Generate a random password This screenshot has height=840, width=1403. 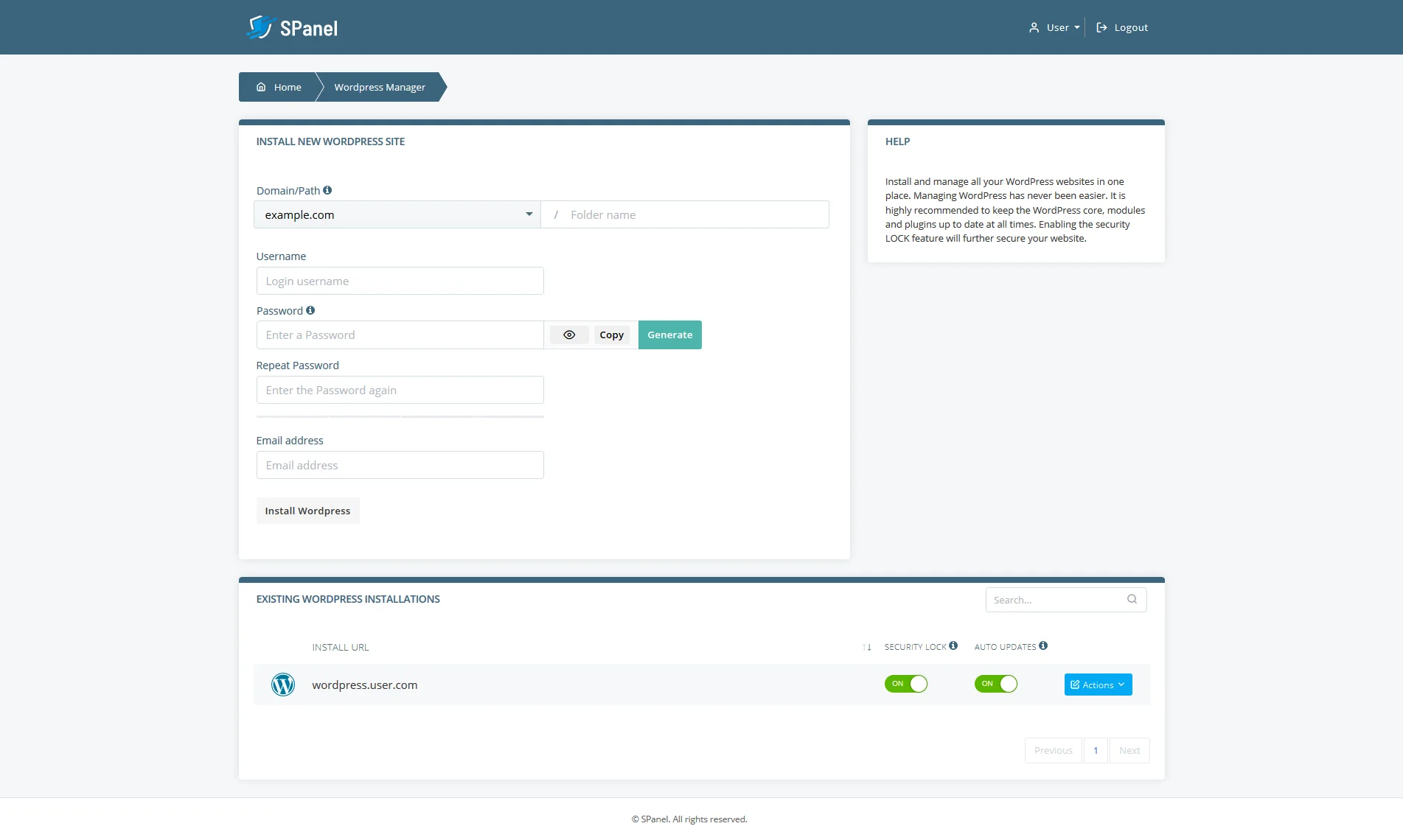click(x=669, y=335)
